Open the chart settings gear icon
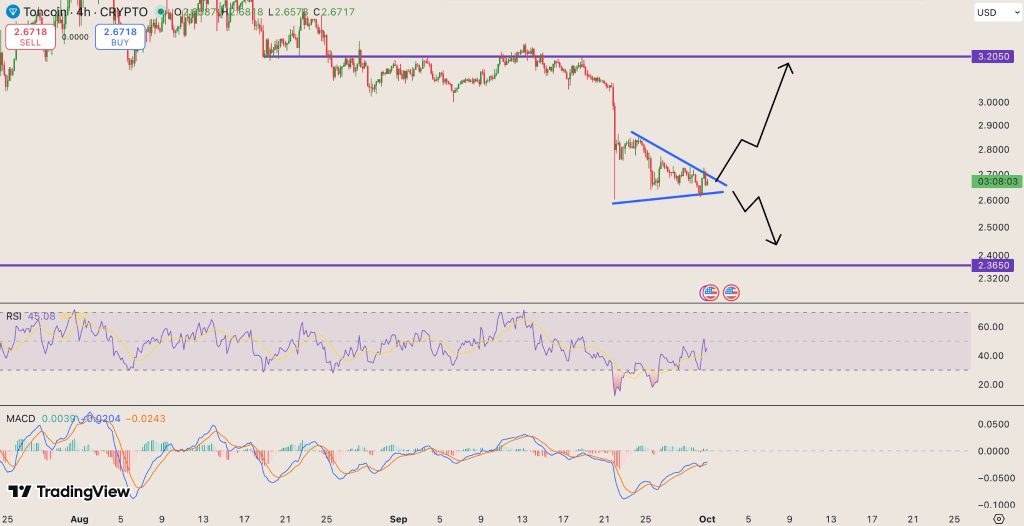 point(999,518)
